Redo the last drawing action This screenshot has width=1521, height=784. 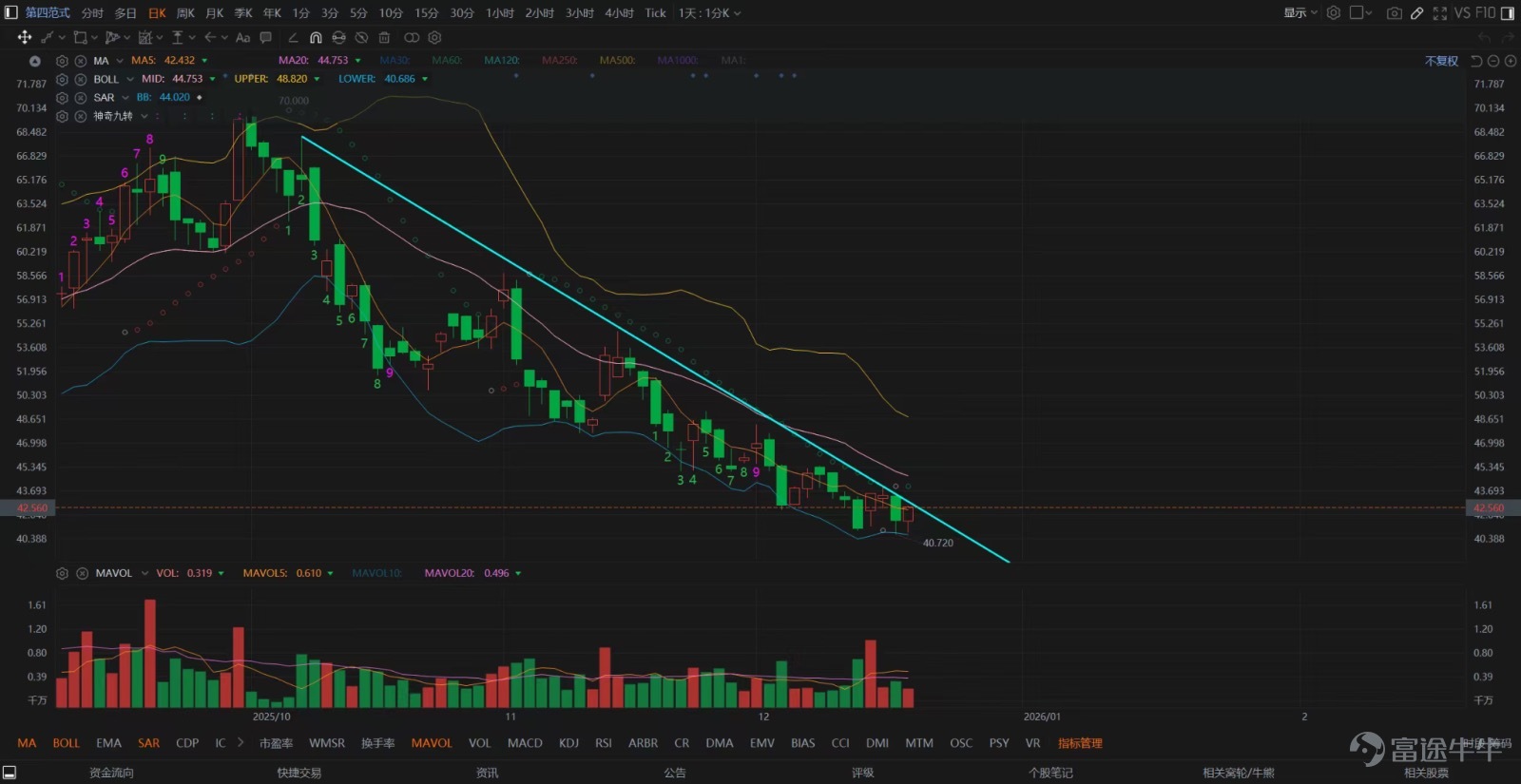tap(1509, 37)
